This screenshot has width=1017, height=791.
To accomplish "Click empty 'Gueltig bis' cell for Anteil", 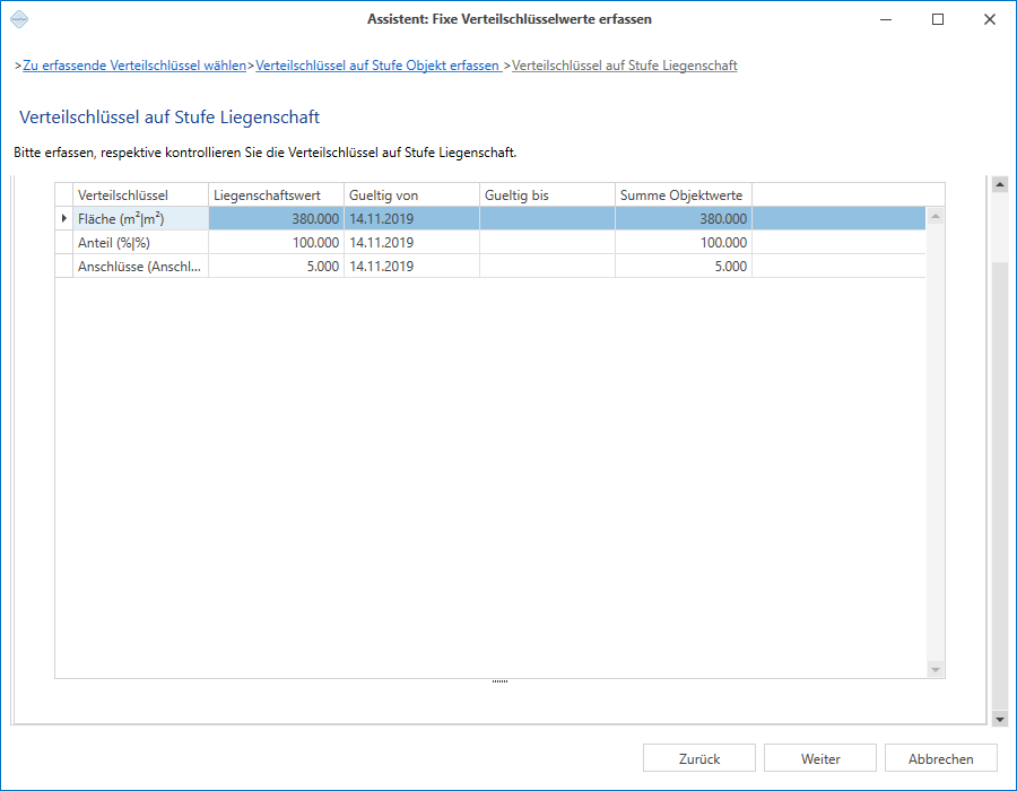I will [547, 242].
